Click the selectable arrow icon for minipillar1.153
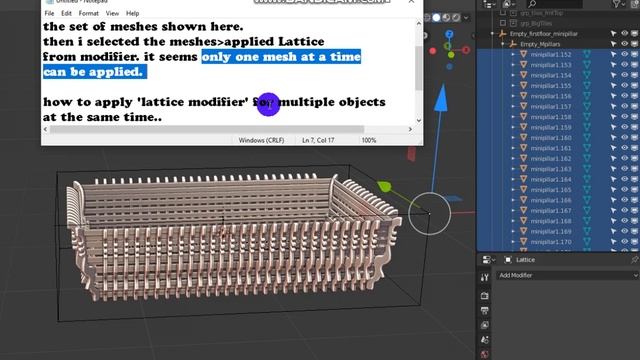Image resolution: width=640 pixels, height=360 pixels. (613, 65)
